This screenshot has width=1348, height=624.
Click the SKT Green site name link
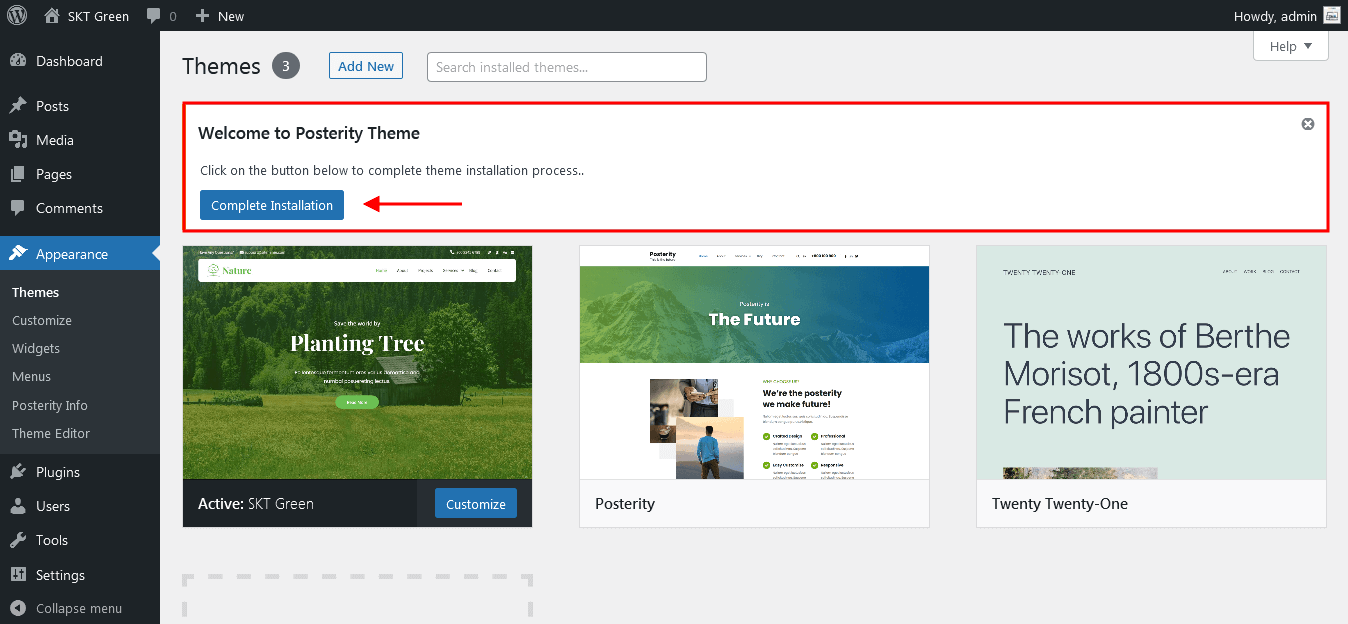tap(98, 16)
